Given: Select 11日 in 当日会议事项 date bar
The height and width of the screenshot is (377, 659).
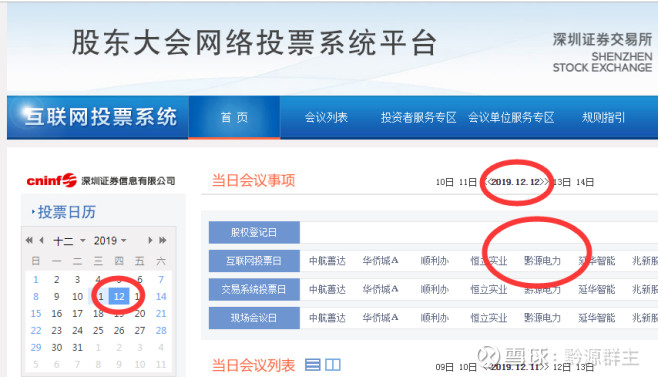Looking at the screenshot, I should click(x=467, y=182).
